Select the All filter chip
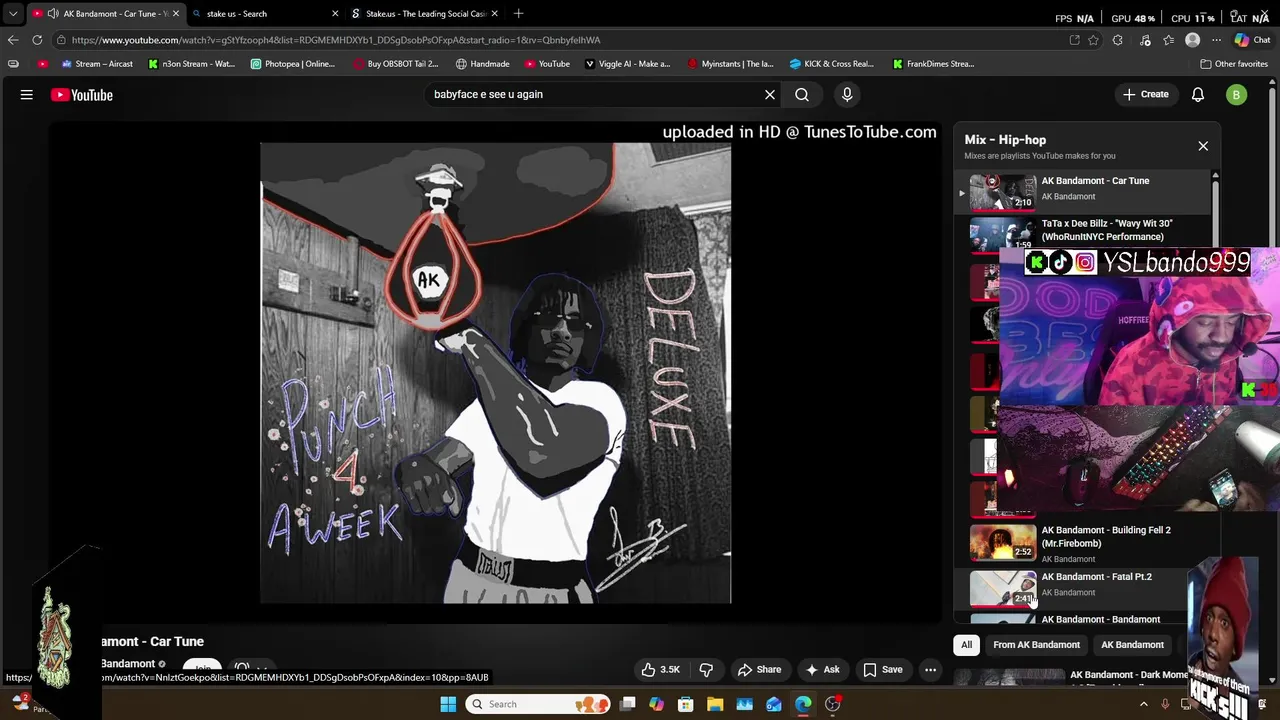This screenshot has height=720, width=1280. [x=966, y=645]
